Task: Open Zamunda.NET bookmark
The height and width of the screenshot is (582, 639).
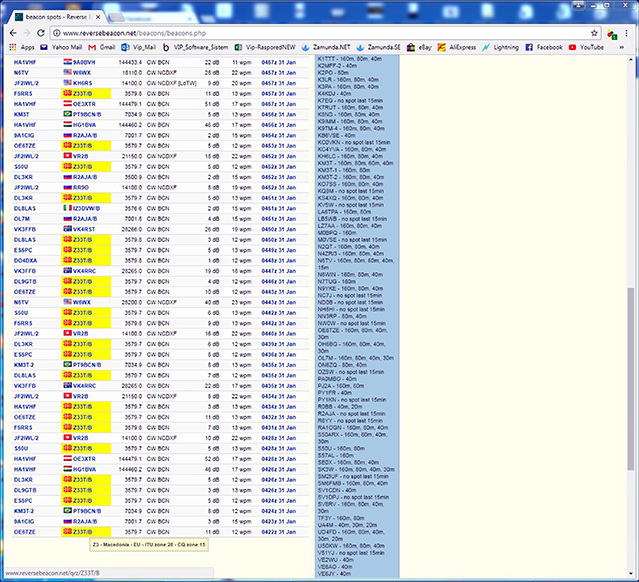Action: pos(326,47)
